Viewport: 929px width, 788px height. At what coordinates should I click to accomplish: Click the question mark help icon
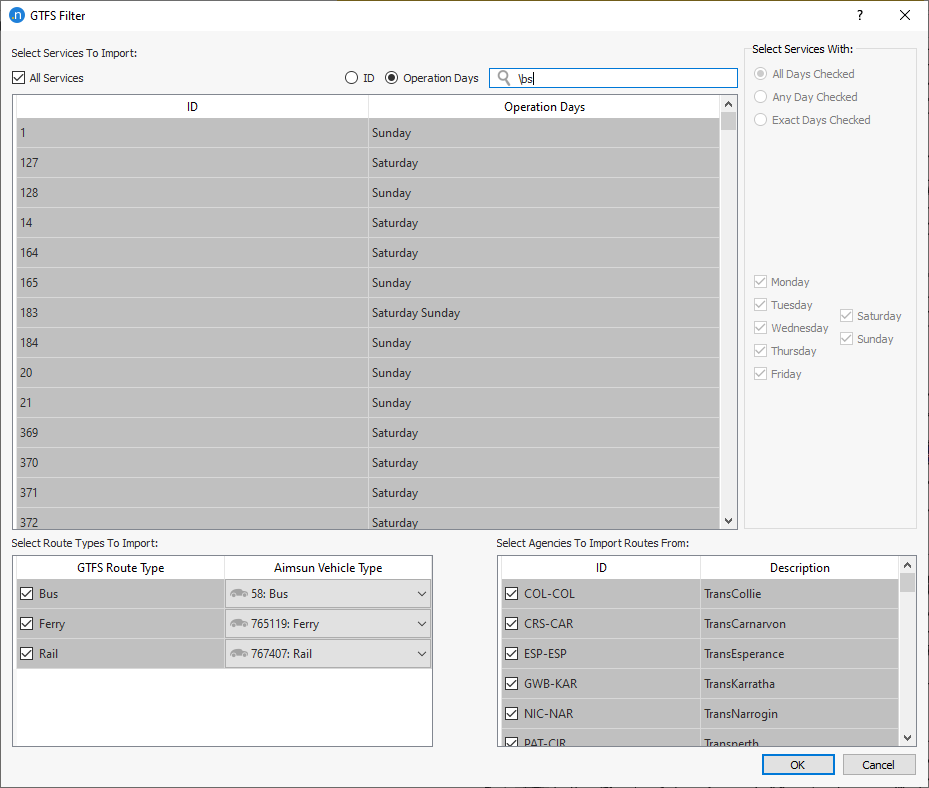[x=859, y=15]
